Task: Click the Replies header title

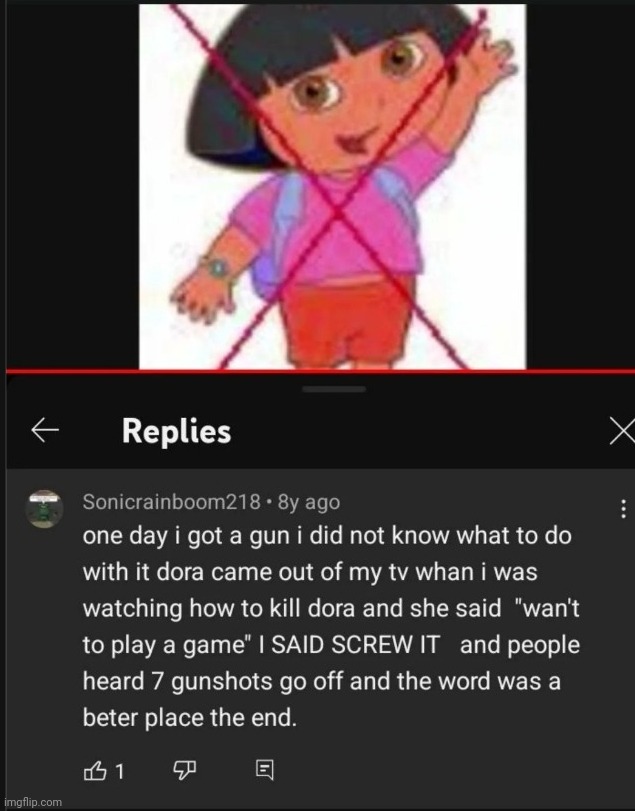Action: point(176,431)
